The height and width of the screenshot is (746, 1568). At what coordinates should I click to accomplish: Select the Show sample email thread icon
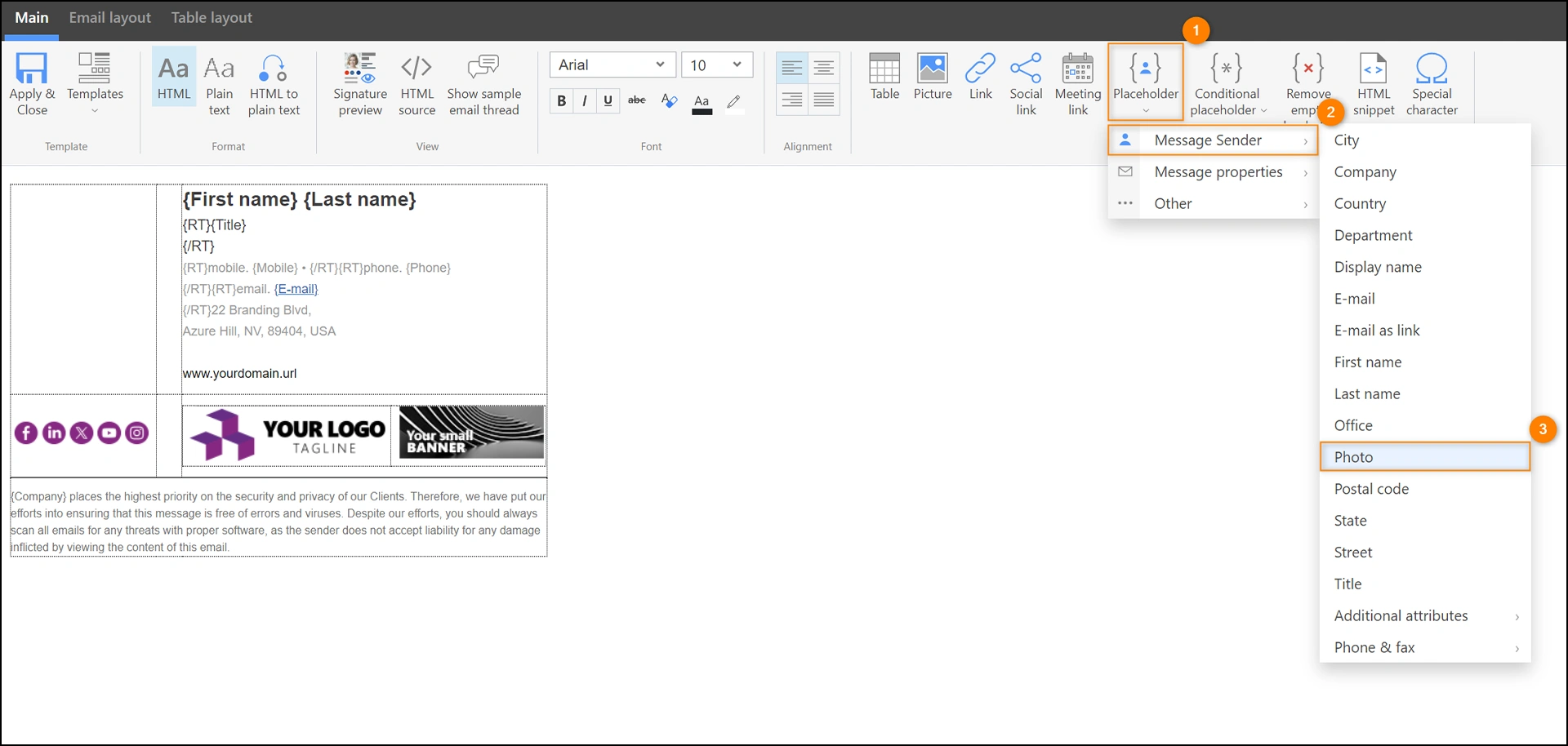(x=483, y=82)
